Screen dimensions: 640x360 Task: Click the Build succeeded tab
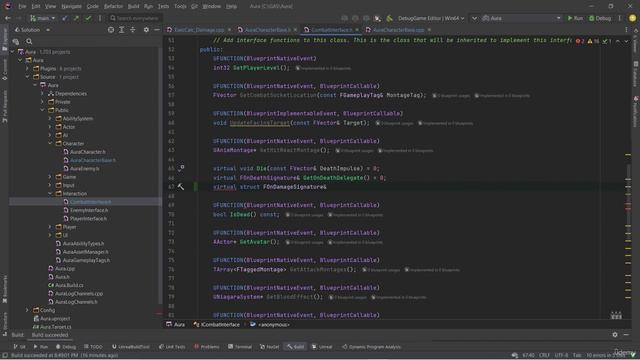point(50,335)
